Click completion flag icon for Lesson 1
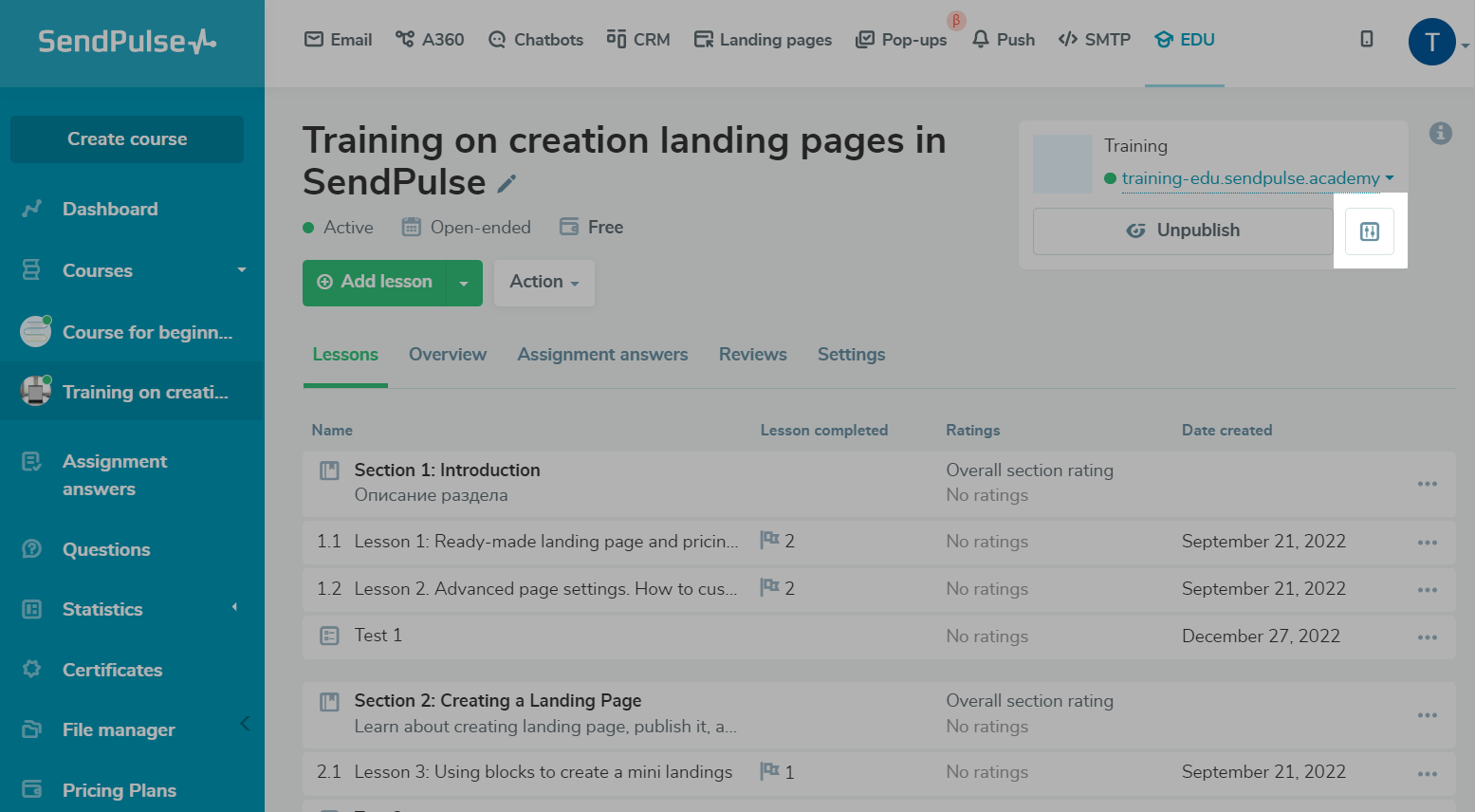The width and height of the screenshot is (1475, 812). coord(770,540)
